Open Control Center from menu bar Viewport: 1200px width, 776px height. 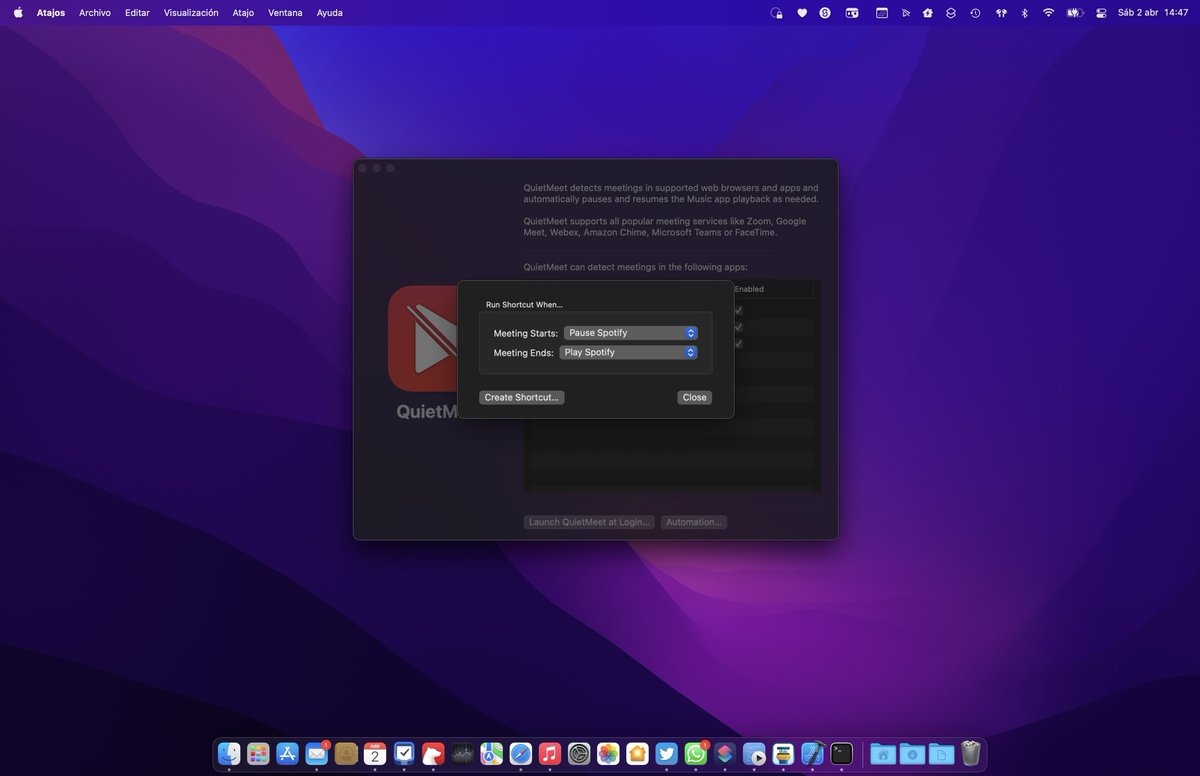tap(1102, 13)
